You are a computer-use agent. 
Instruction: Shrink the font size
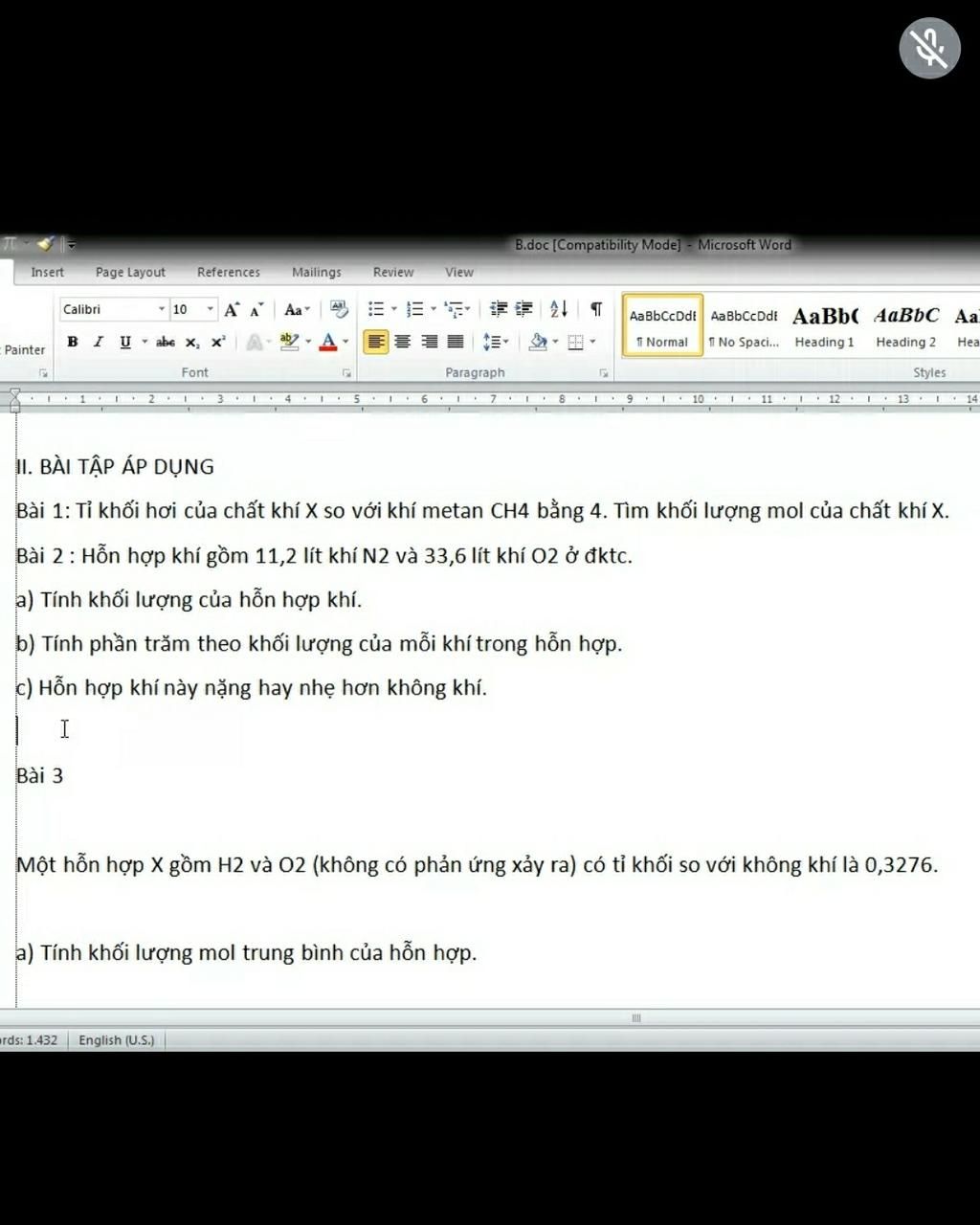[x=256, y=309]
